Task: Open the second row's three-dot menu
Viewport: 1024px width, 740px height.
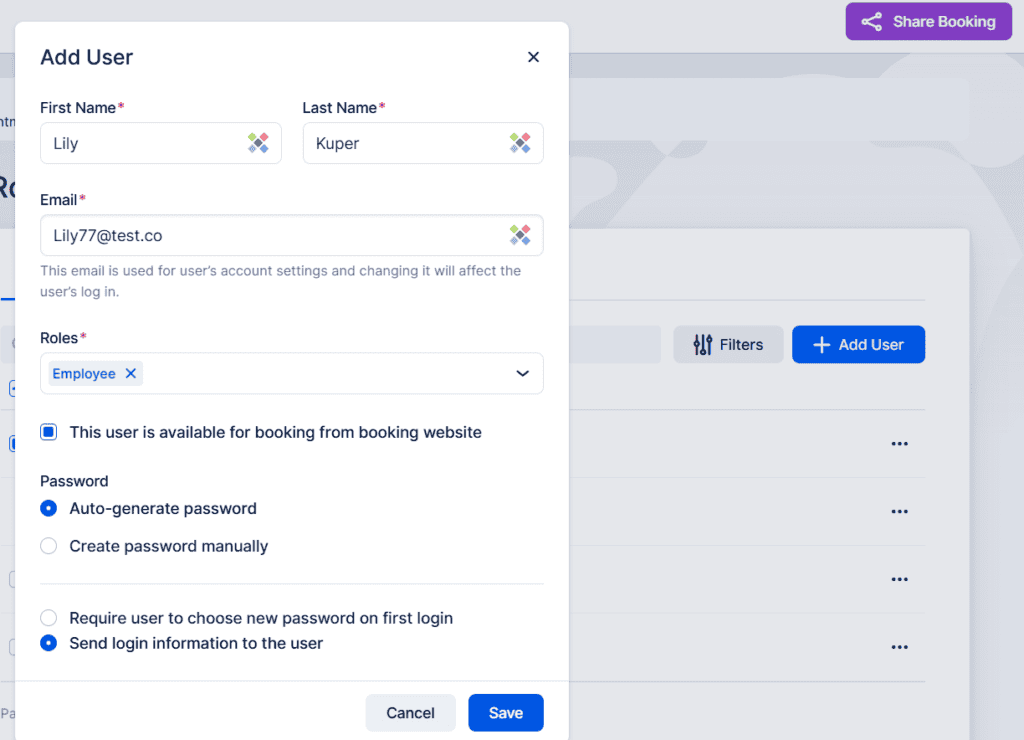Action: point(899,511)
